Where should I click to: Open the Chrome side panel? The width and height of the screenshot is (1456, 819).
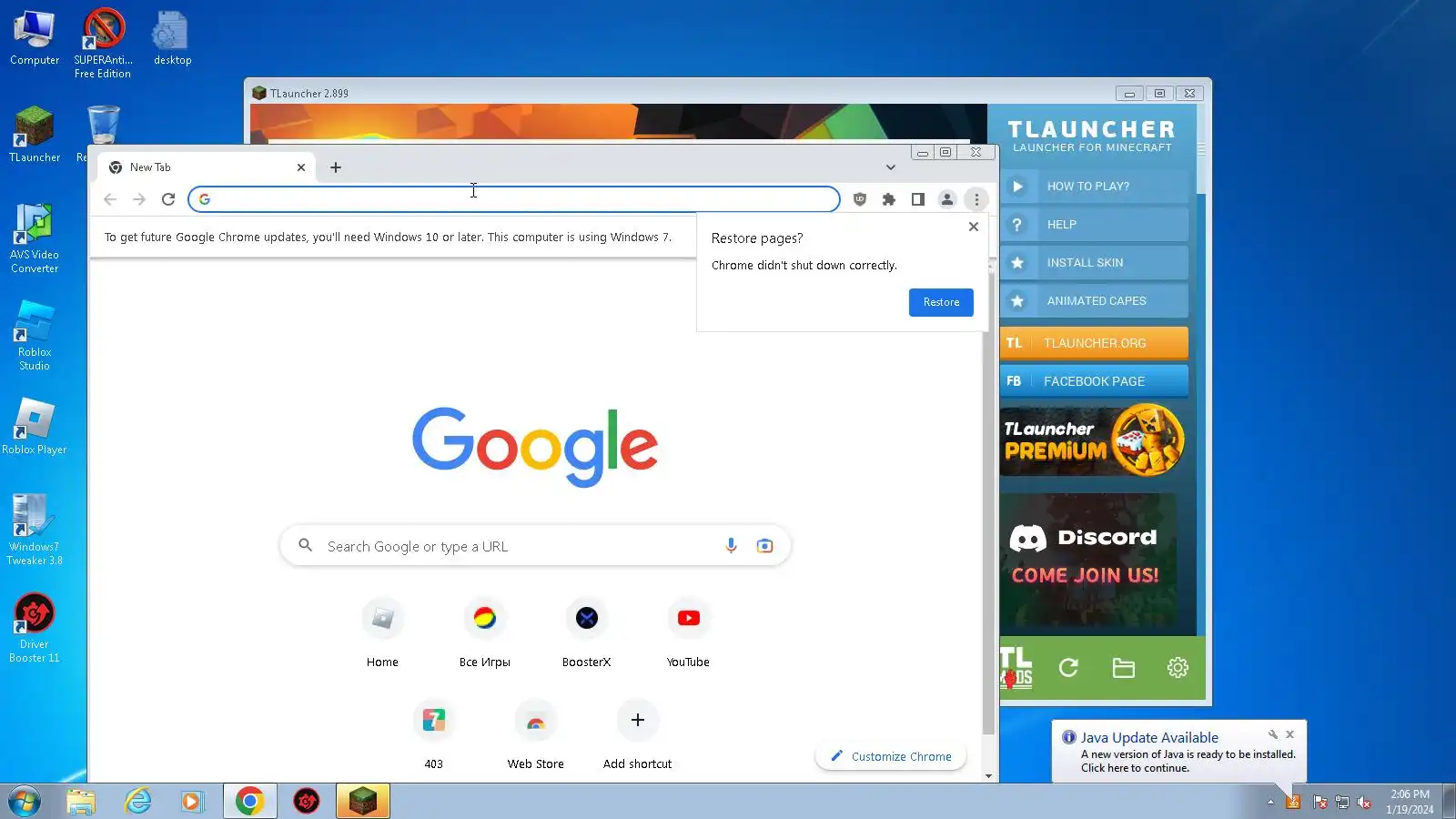tap(918, 199)
